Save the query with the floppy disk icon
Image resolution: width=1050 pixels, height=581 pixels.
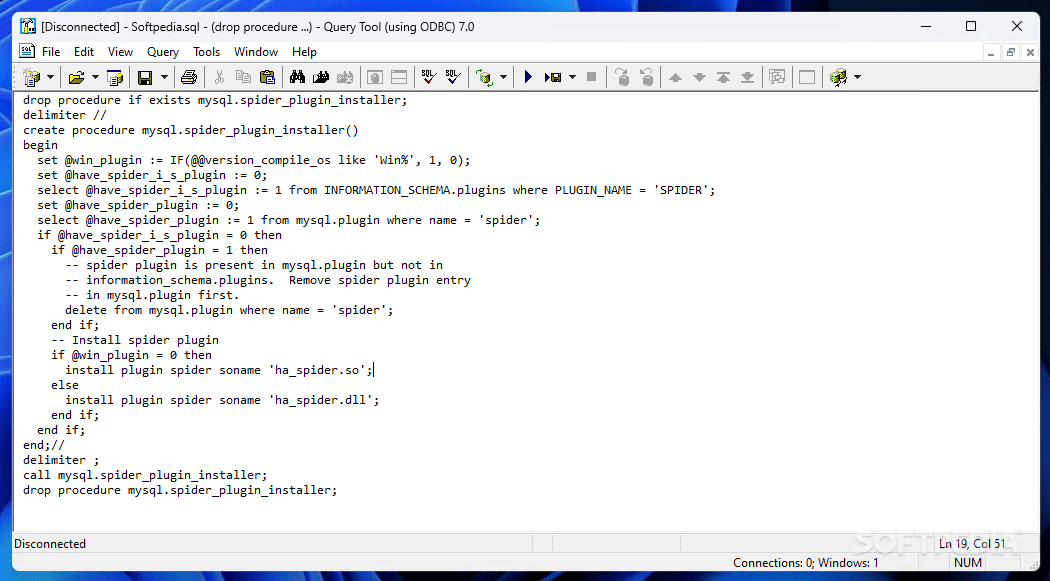(x=145, y=77)
